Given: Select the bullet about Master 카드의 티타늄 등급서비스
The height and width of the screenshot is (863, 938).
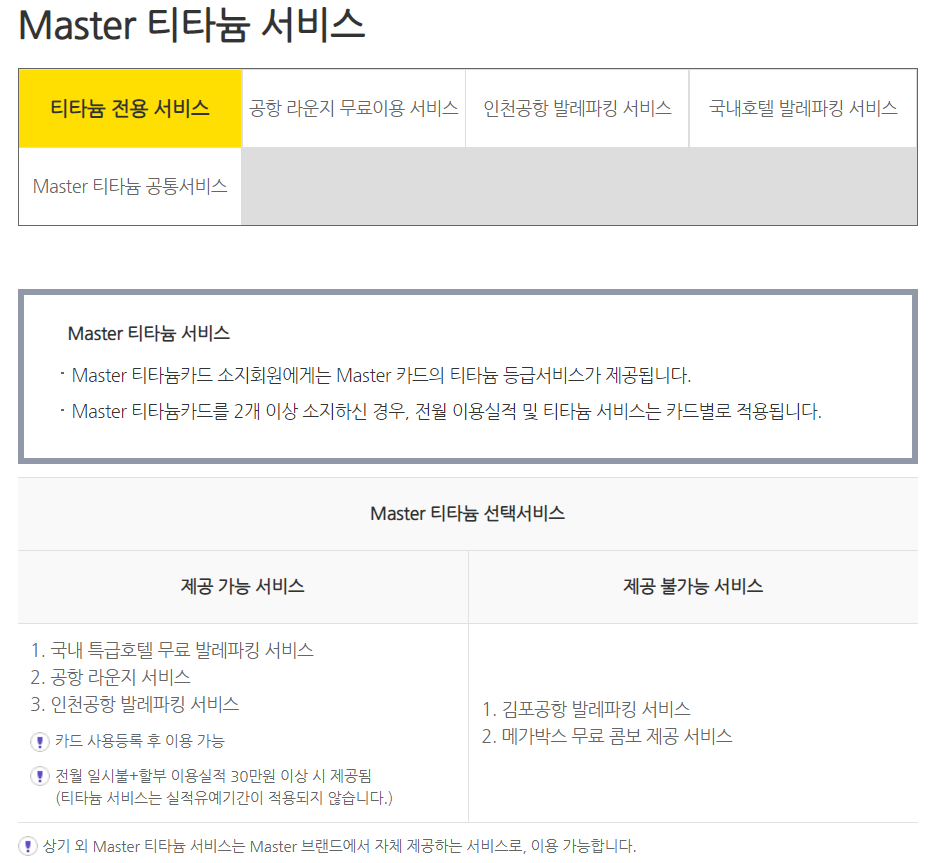Looking at the screenshot, I should pyautogui.click(x=381, y=376).
